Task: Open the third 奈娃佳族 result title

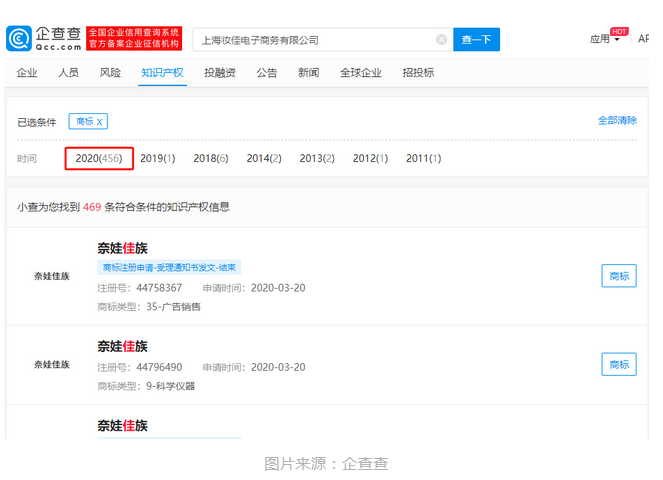Action: coord(123,425)
